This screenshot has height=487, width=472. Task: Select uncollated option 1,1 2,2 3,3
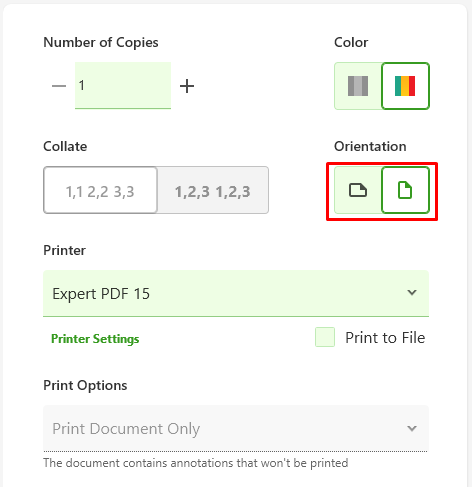[x=100, y=190]
